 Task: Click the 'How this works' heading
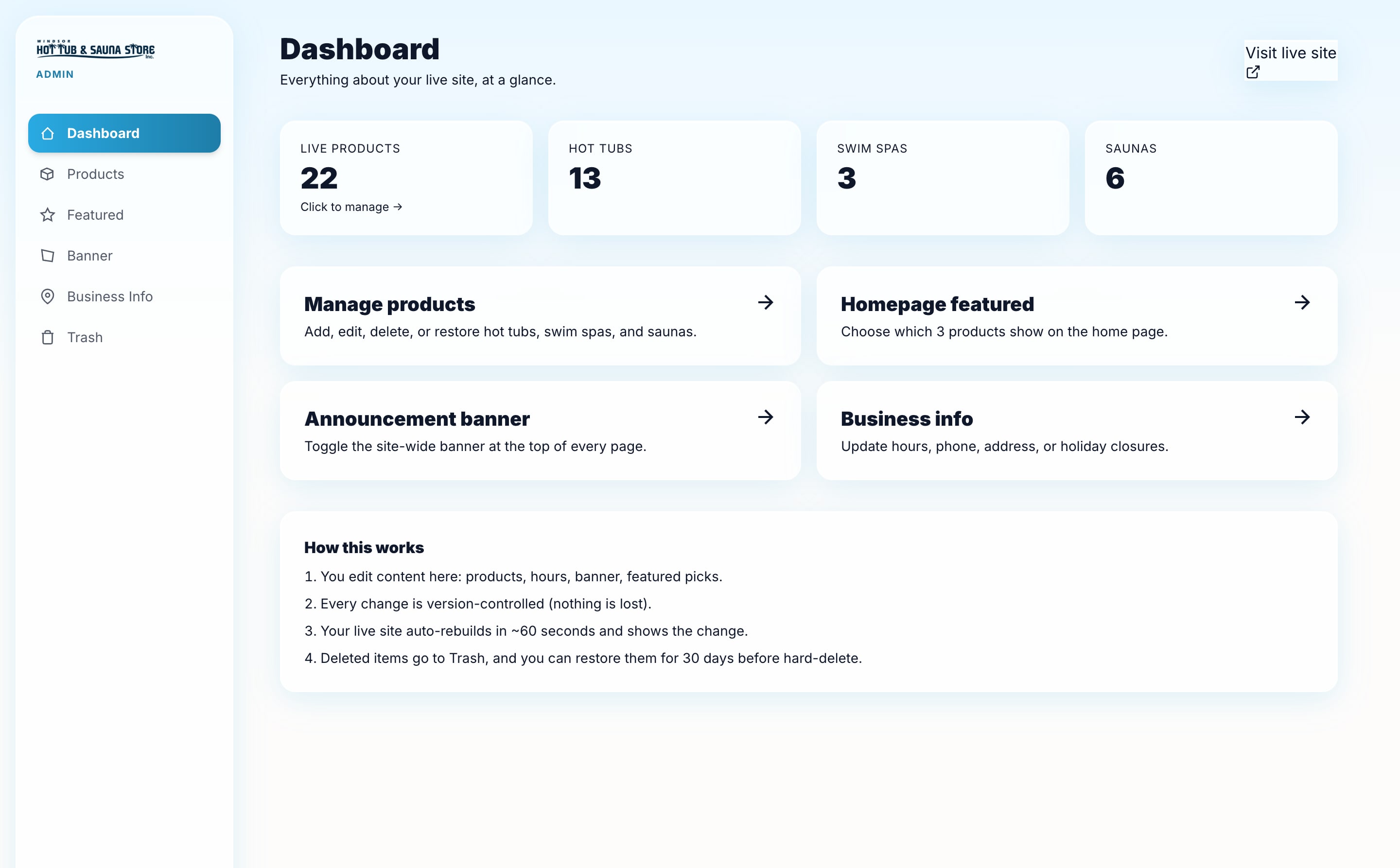click(364, 548)
